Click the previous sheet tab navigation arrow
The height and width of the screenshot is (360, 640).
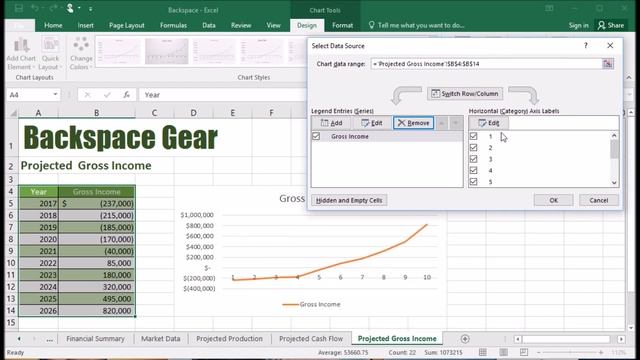[x=19, y=339]
